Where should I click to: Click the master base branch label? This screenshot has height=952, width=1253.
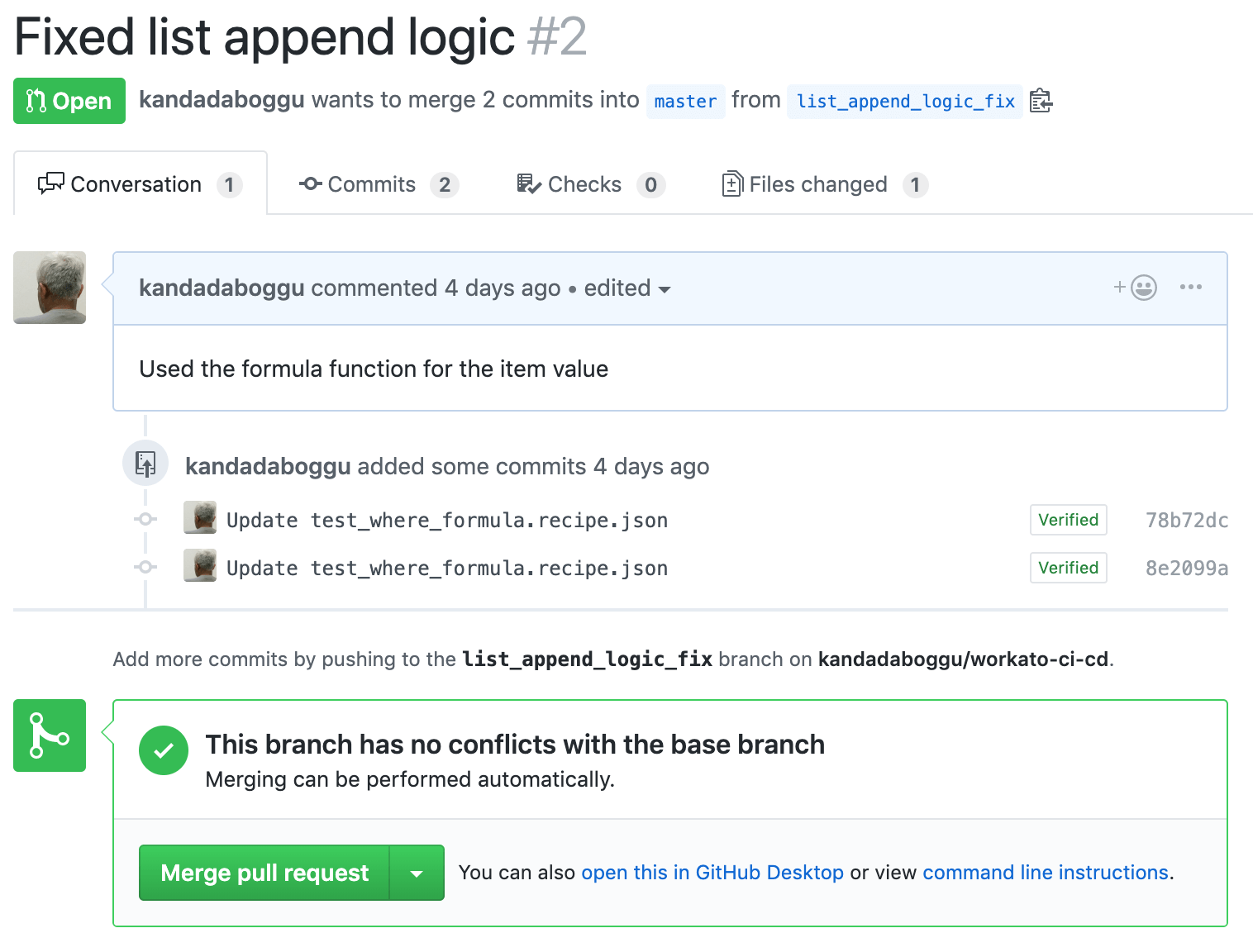point(685,102)
